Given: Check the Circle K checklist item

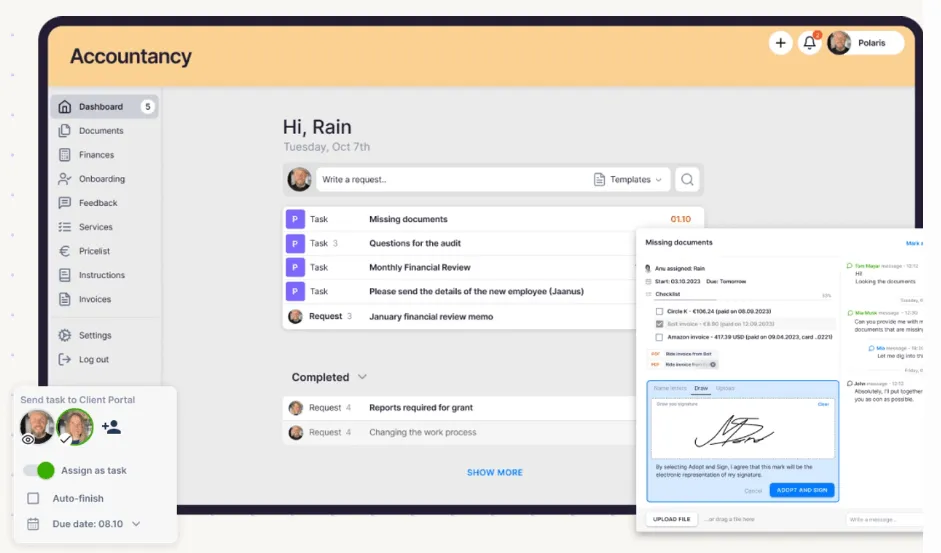Looking at the screenshot, I should click(x=660, y=312).
